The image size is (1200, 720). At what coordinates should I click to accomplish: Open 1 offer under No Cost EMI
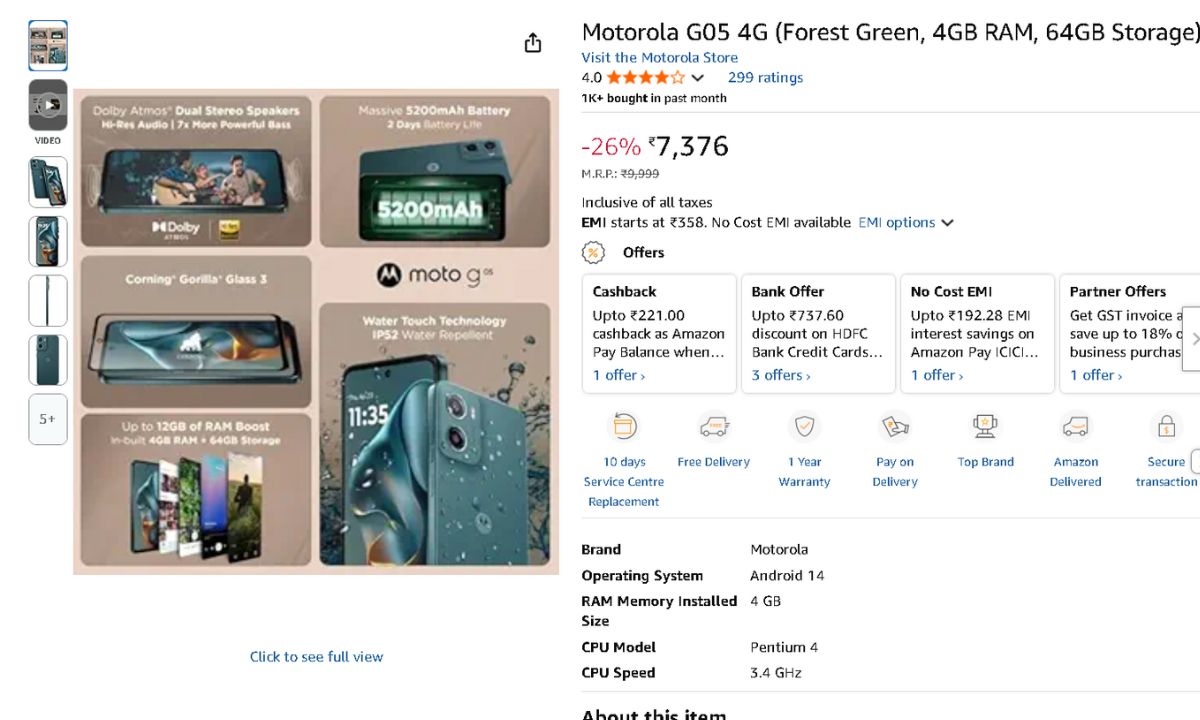[x=936, y=376]
